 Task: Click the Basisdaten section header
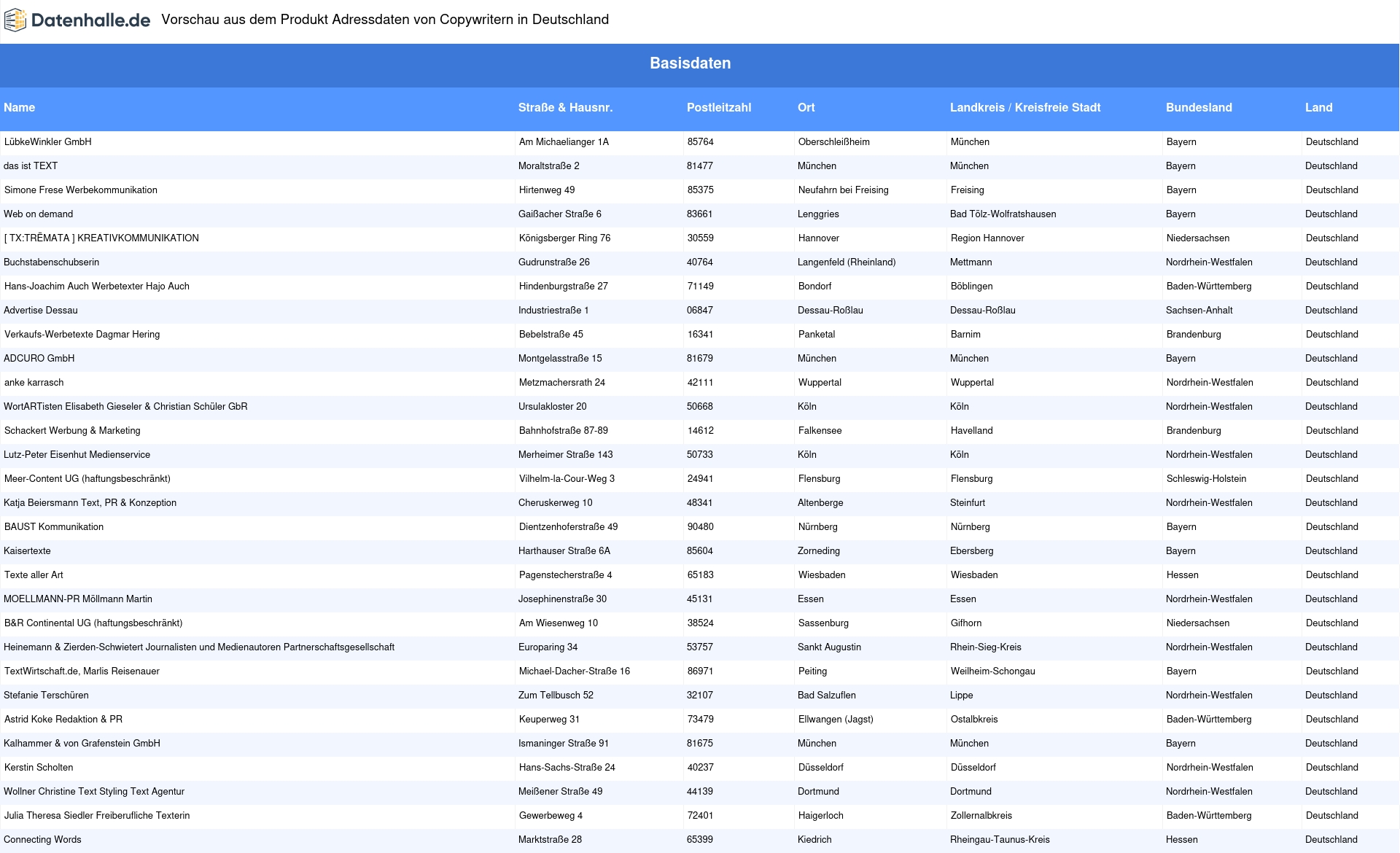pyautogui.click(x=690, y=63)
